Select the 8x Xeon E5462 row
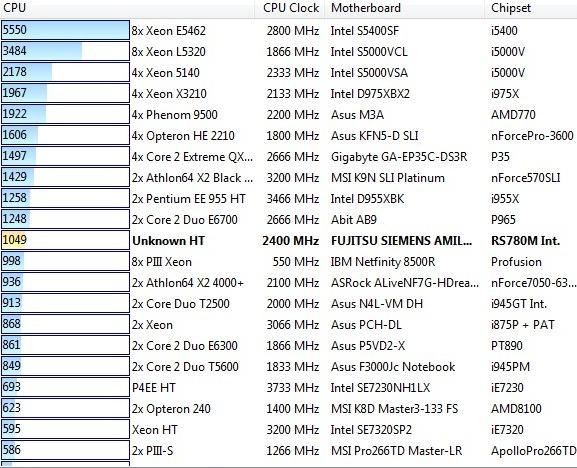This screenshot has width=577, height=468. (x=288, y=30)
